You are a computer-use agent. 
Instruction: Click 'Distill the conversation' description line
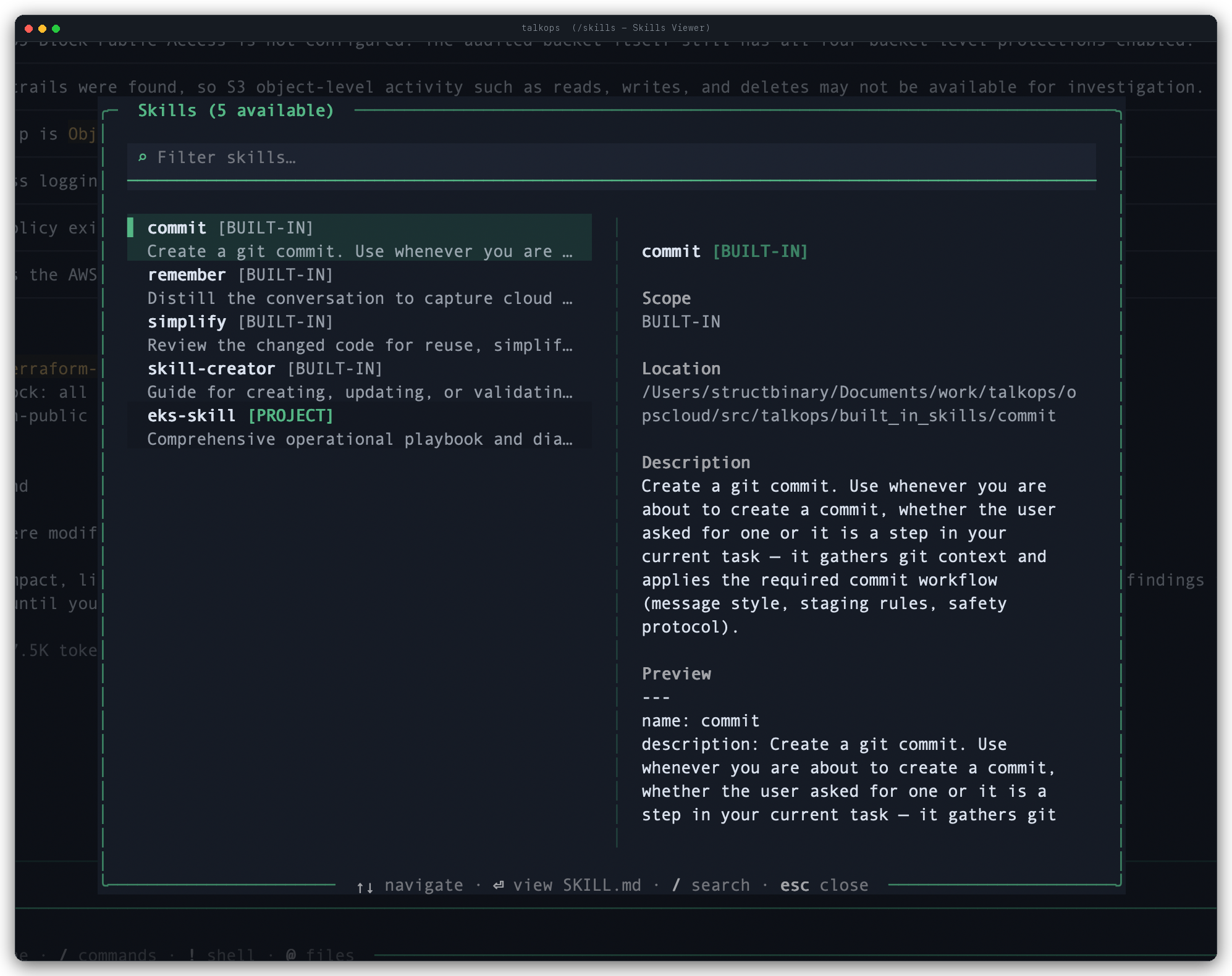[x=360, y=298]
